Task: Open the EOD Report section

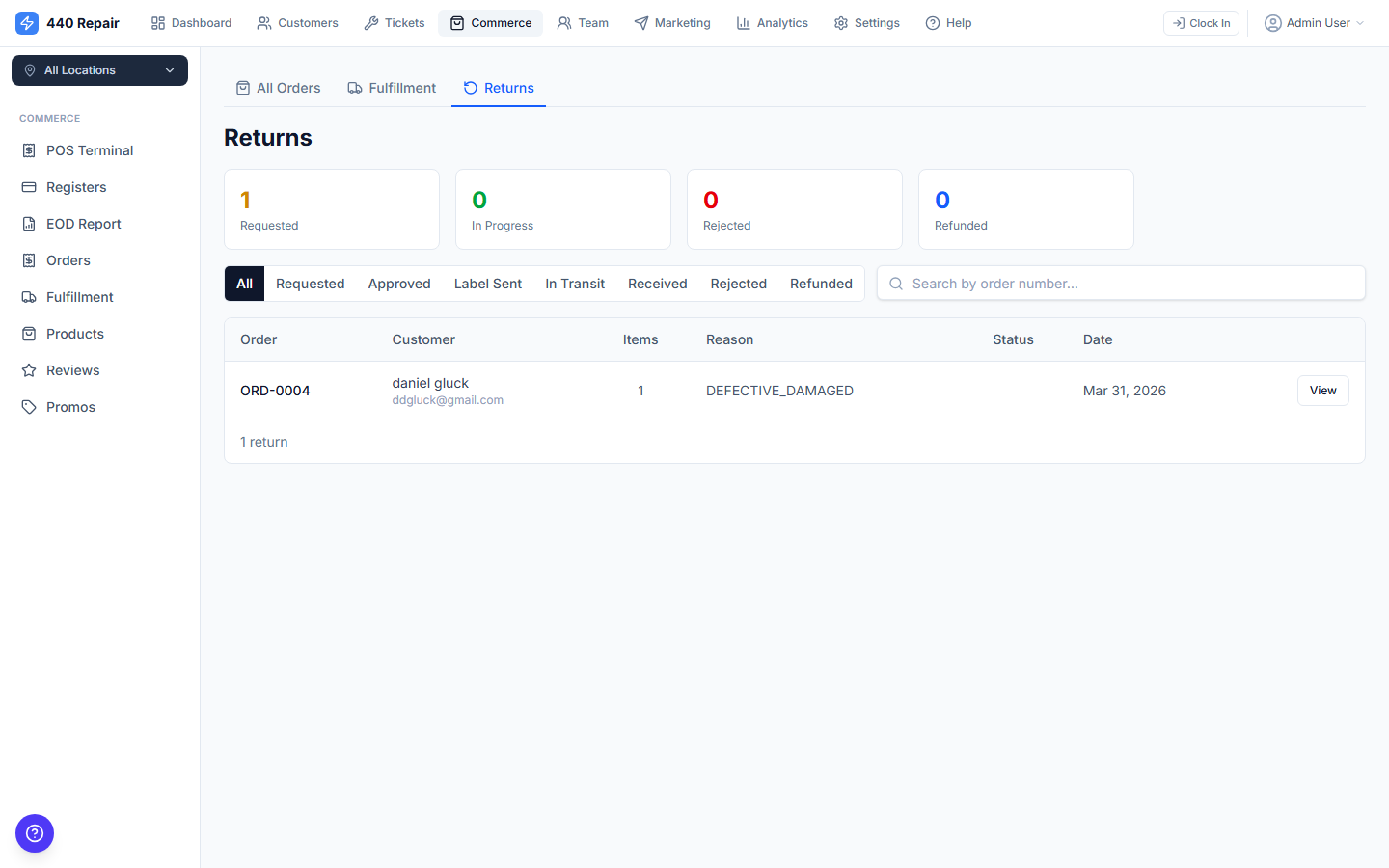Action: point(83,224)
